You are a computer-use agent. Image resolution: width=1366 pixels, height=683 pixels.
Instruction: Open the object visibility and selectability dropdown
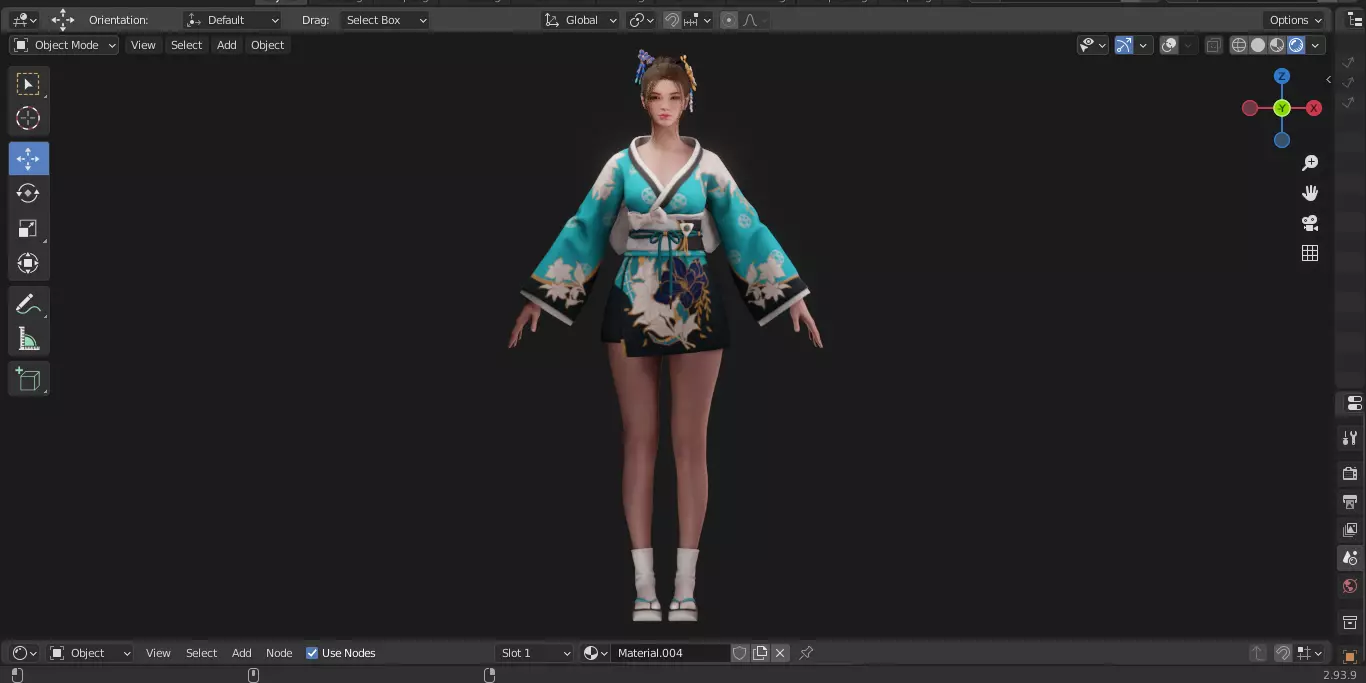[x=1093, y=45]
